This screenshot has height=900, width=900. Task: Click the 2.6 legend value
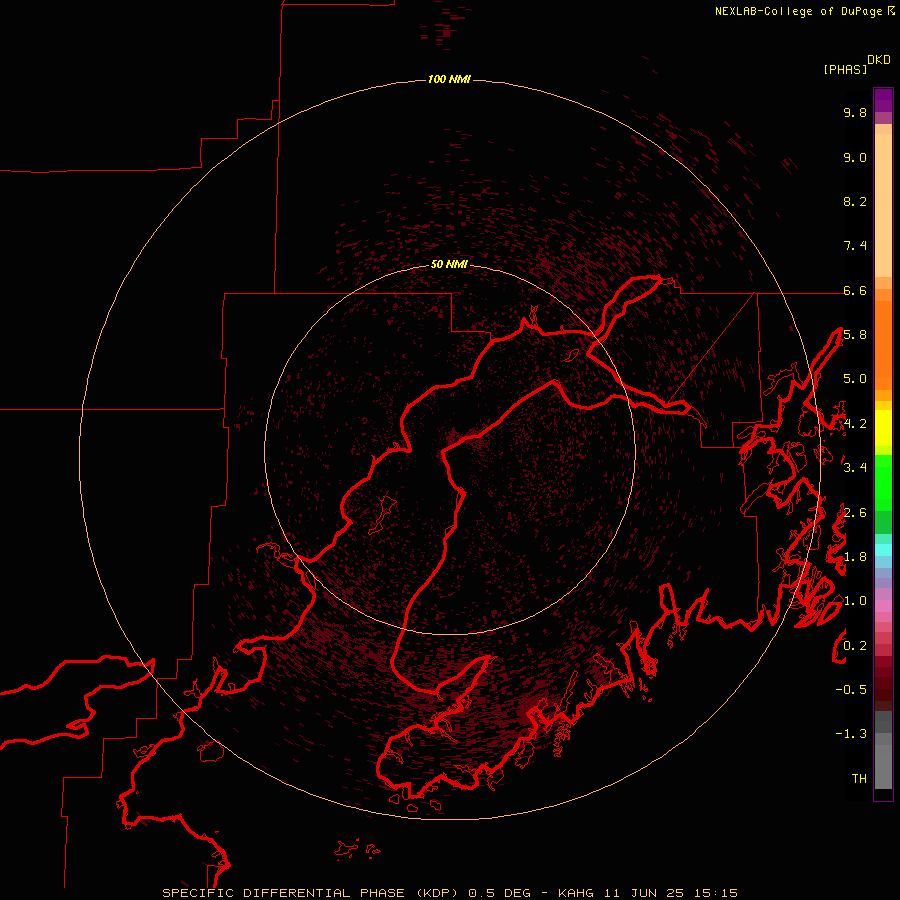(x=855, y=513)
